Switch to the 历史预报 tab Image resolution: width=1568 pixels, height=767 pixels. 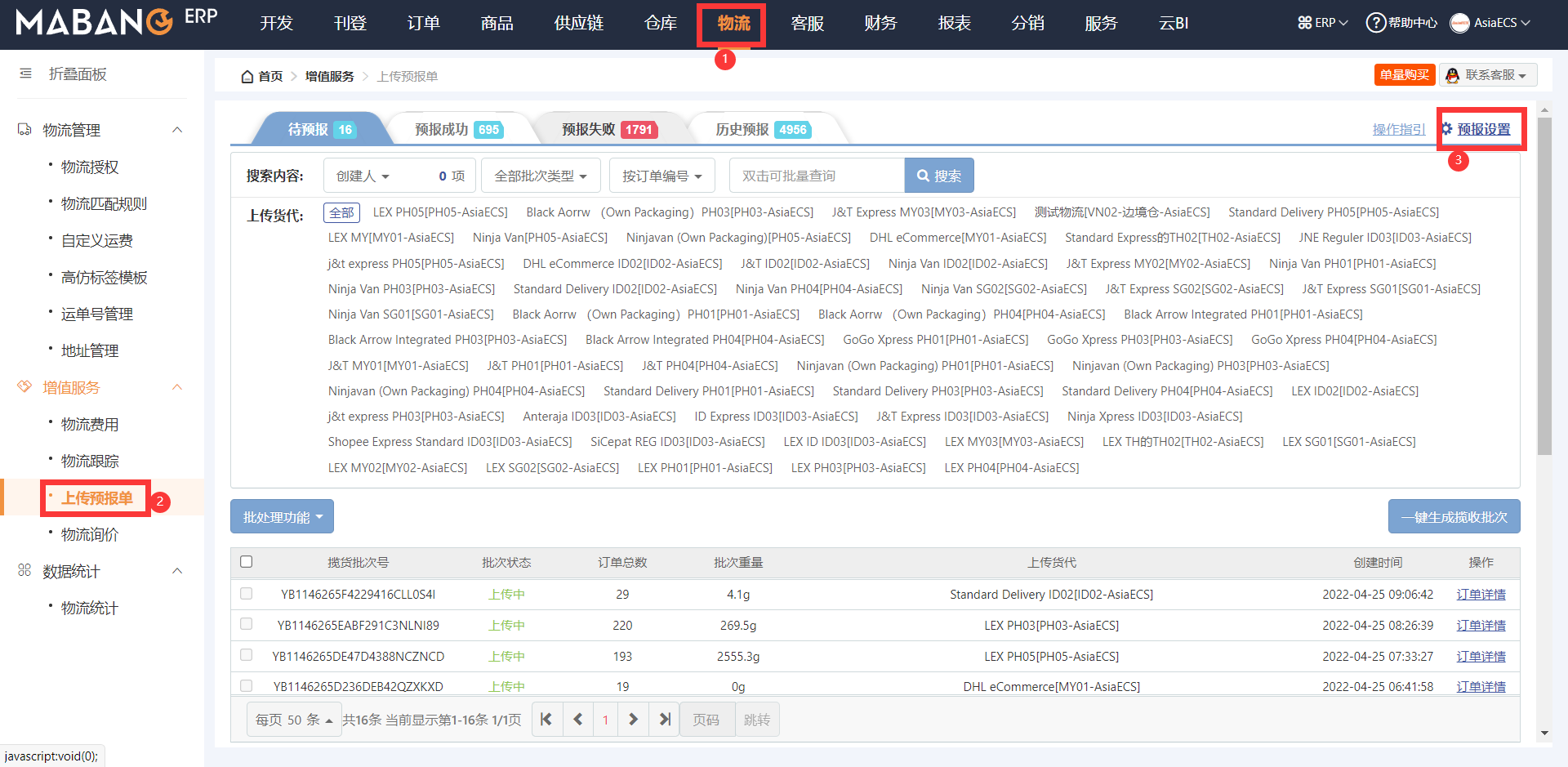762,129
